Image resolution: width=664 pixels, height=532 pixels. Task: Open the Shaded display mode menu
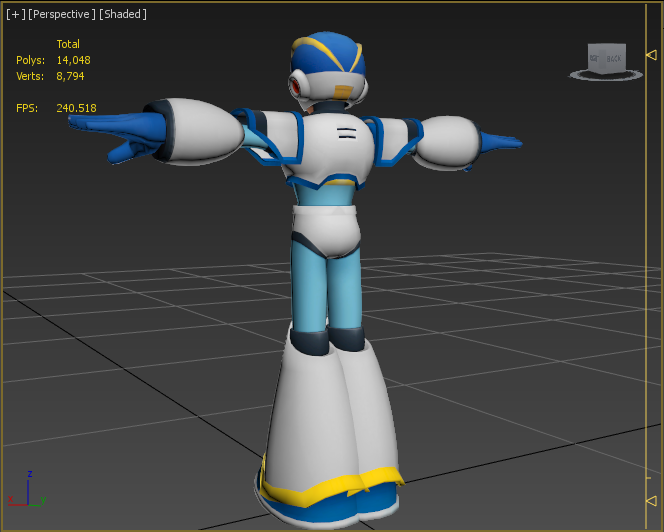123,14
